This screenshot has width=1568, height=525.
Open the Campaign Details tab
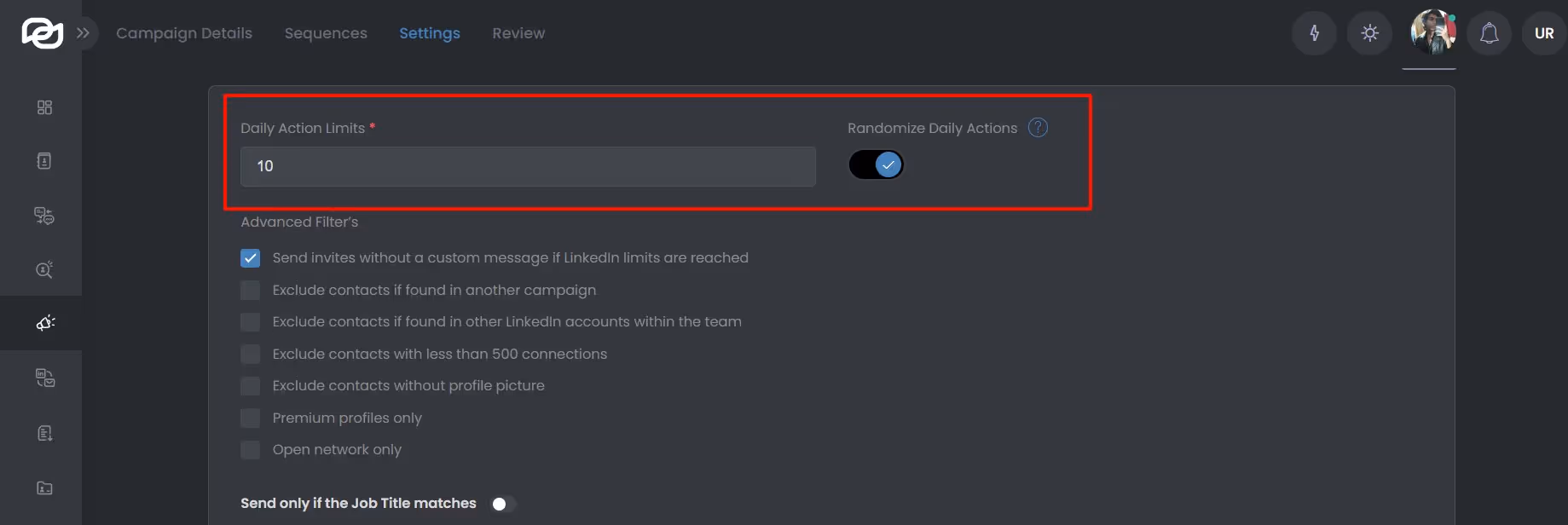click(x=184, y=32)
